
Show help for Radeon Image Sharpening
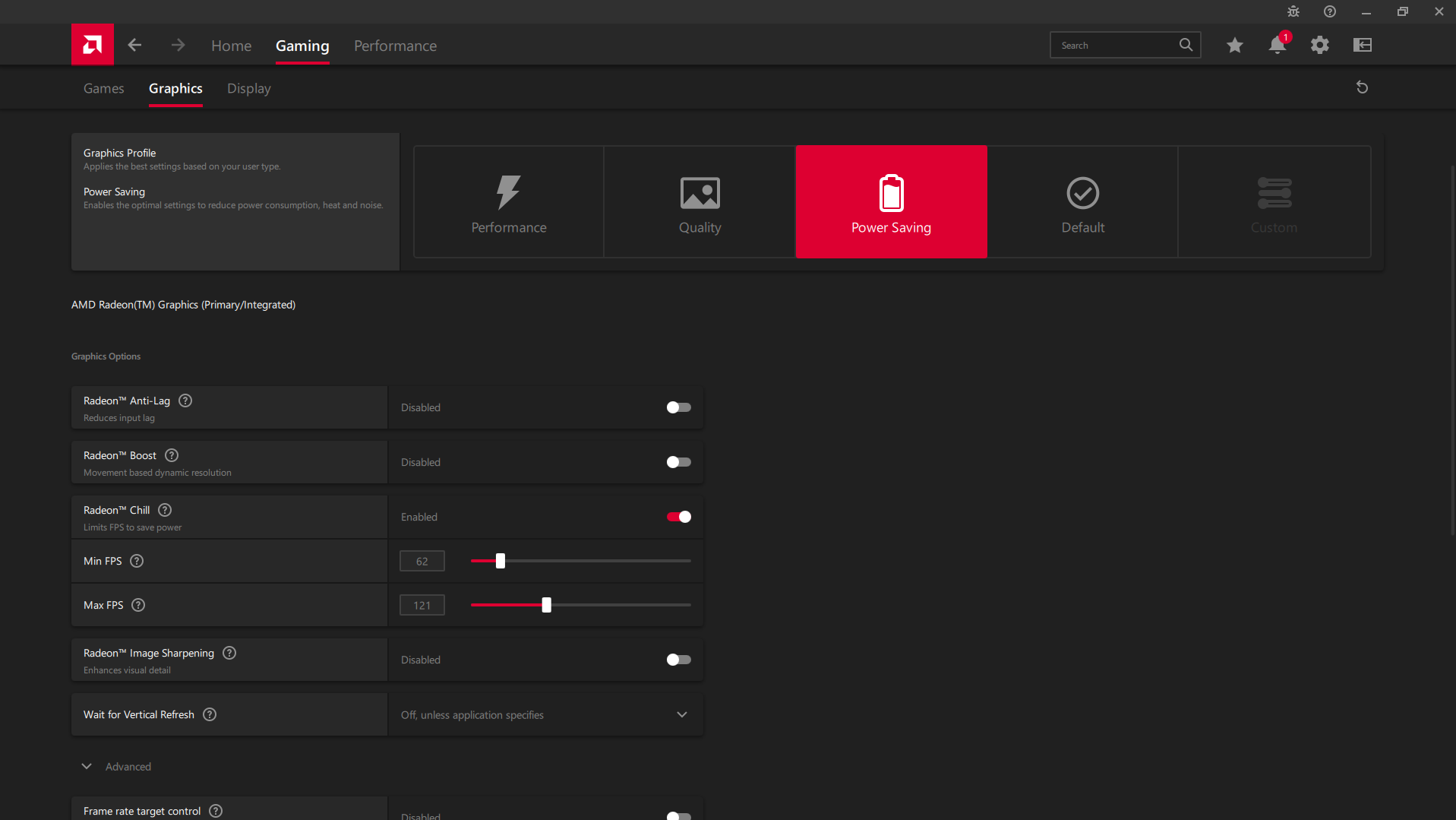(x=229, y=653)
